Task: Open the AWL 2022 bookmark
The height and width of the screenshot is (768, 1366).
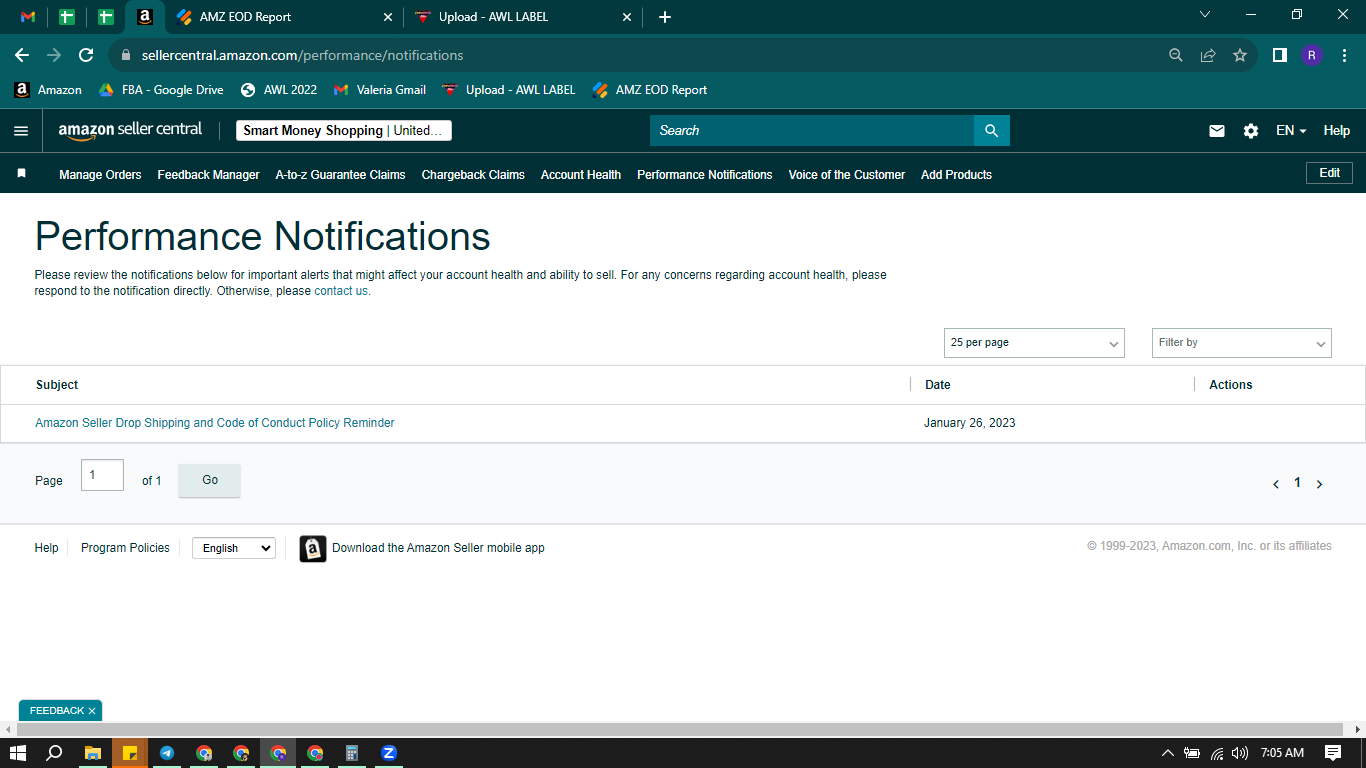Action: tap(279, 90)
